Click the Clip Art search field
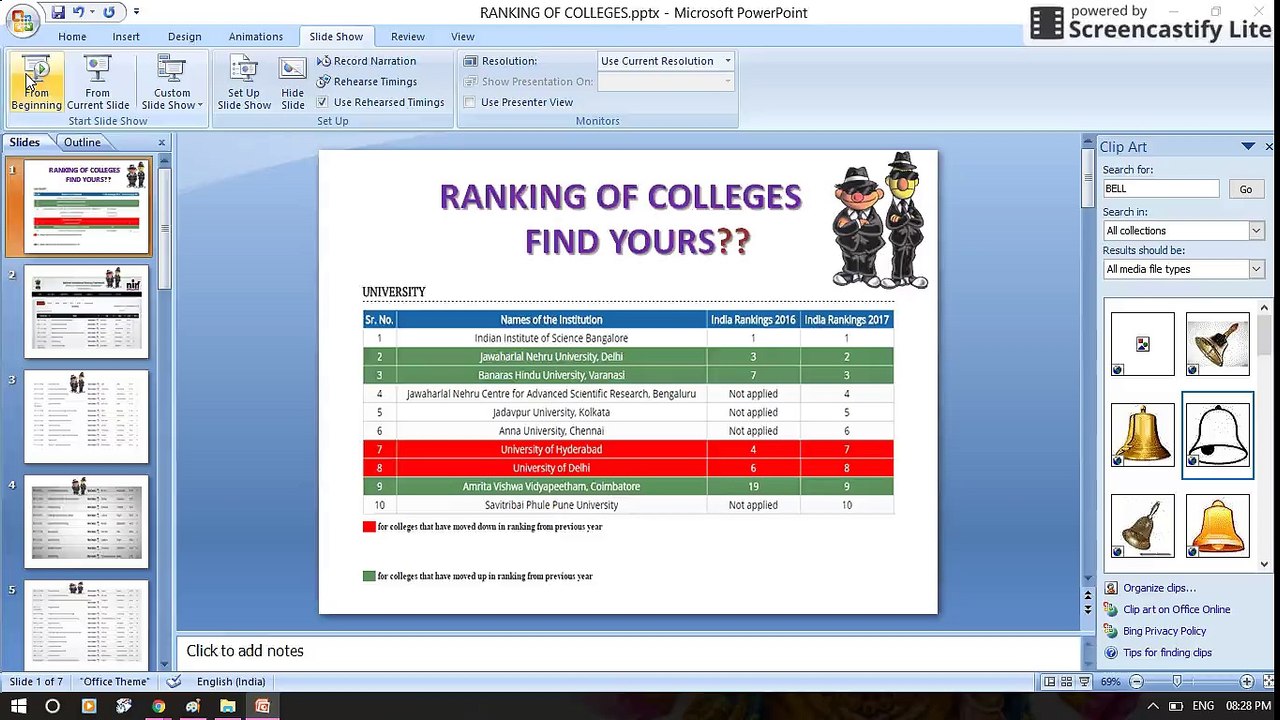 coord(1161,188)
